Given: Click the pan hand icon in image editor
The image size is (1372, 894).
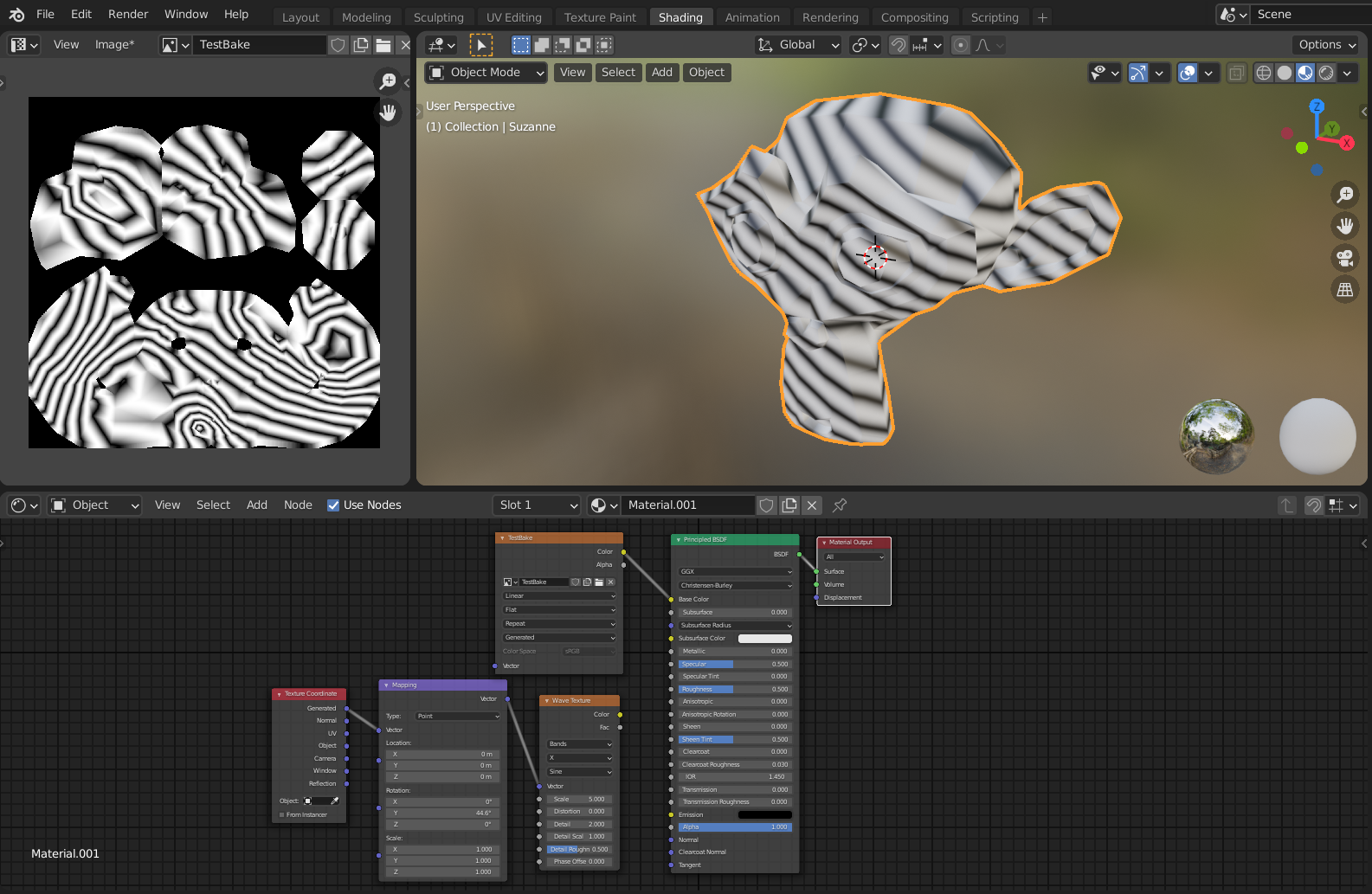Looking at the screenshot, I should [388, 113].
